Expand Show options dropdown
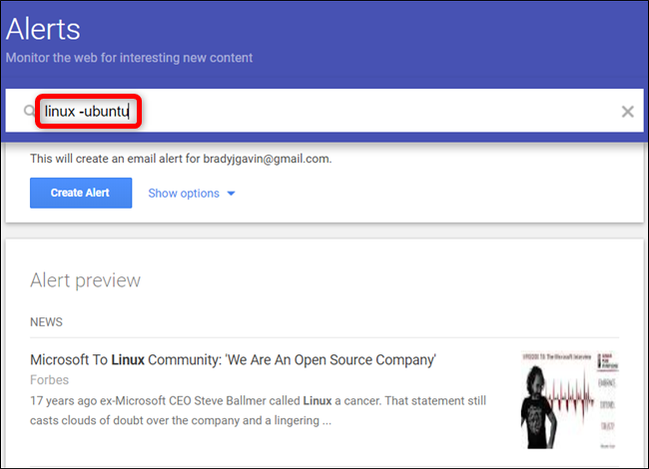This screenshot has width=649, height=469. (192, 193)
